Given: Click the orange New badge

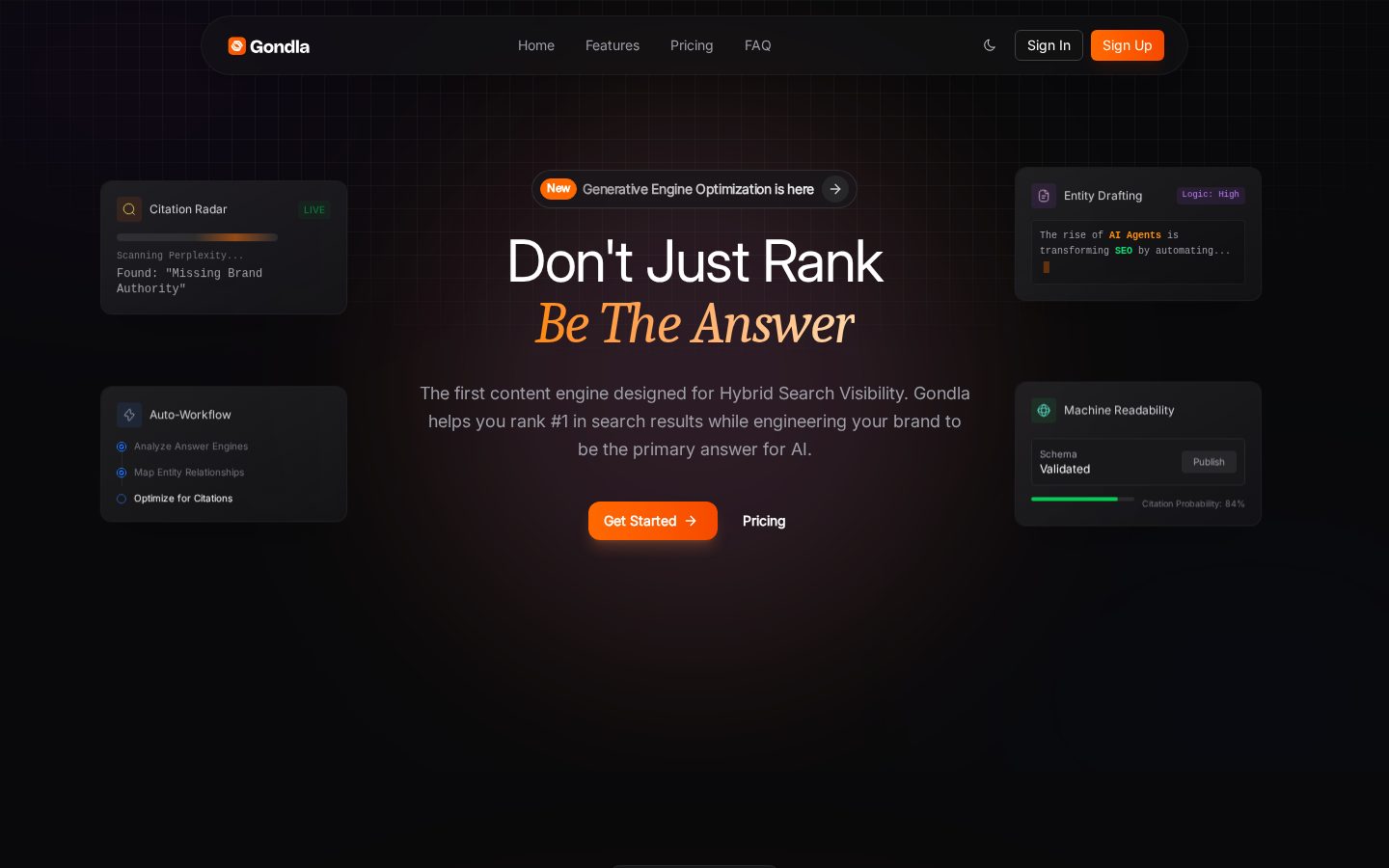Looking at the screenshot, I should [x=558, y=189].
